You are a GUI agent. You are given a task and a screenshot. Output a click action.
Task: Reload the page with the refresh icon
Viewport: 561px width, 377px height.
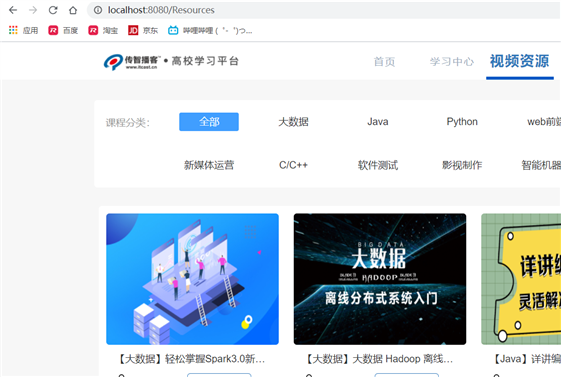click(x=53, y=10)
